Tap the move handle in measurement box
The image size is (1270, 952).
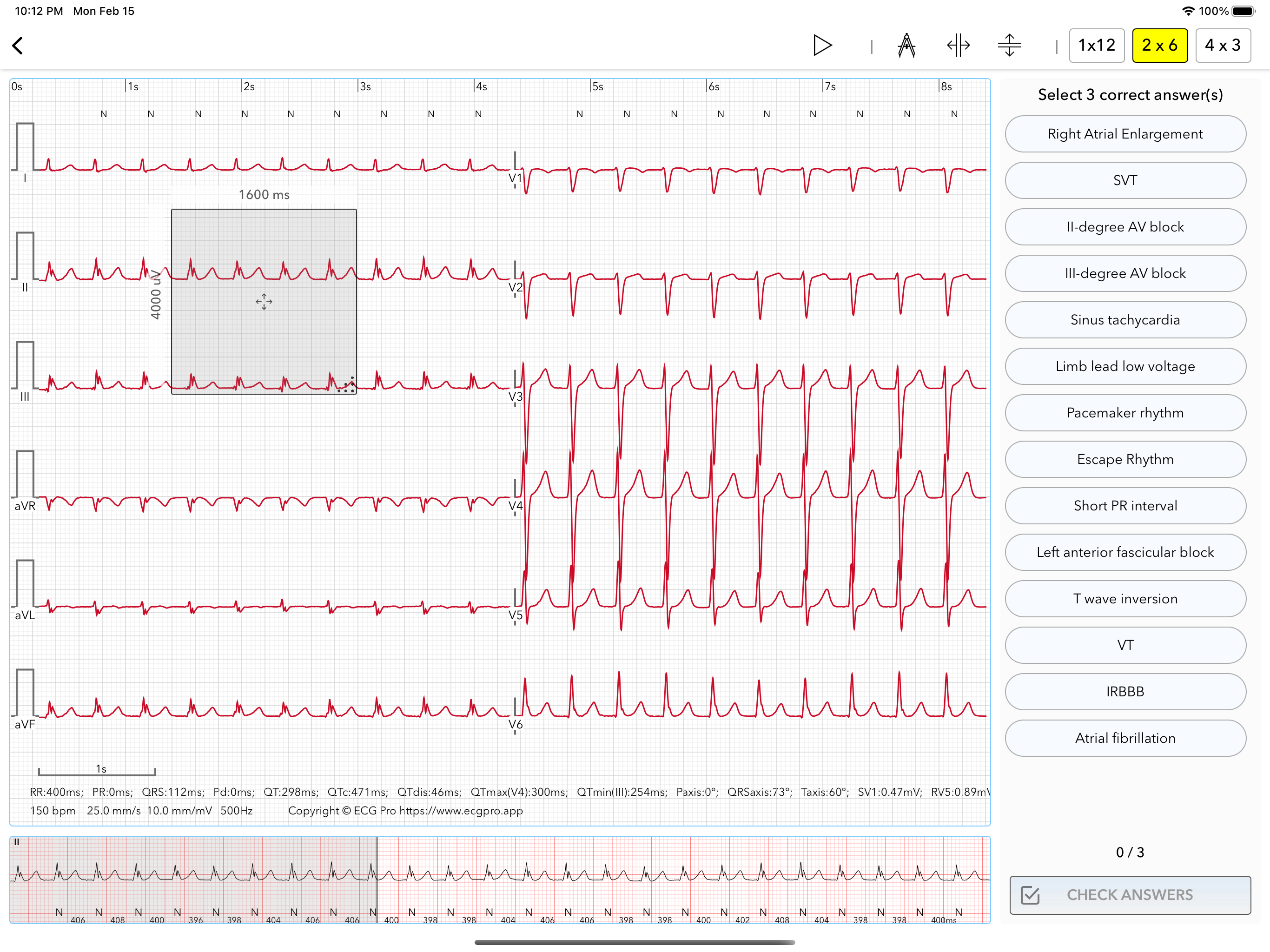tap(264, 301)
